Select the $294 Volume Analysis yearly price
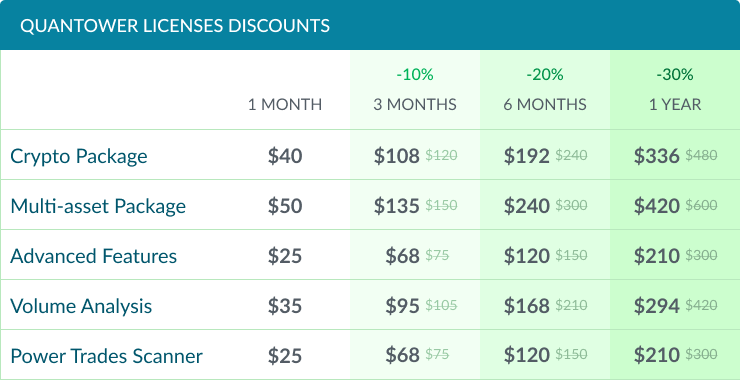 [x=656, y=306]
